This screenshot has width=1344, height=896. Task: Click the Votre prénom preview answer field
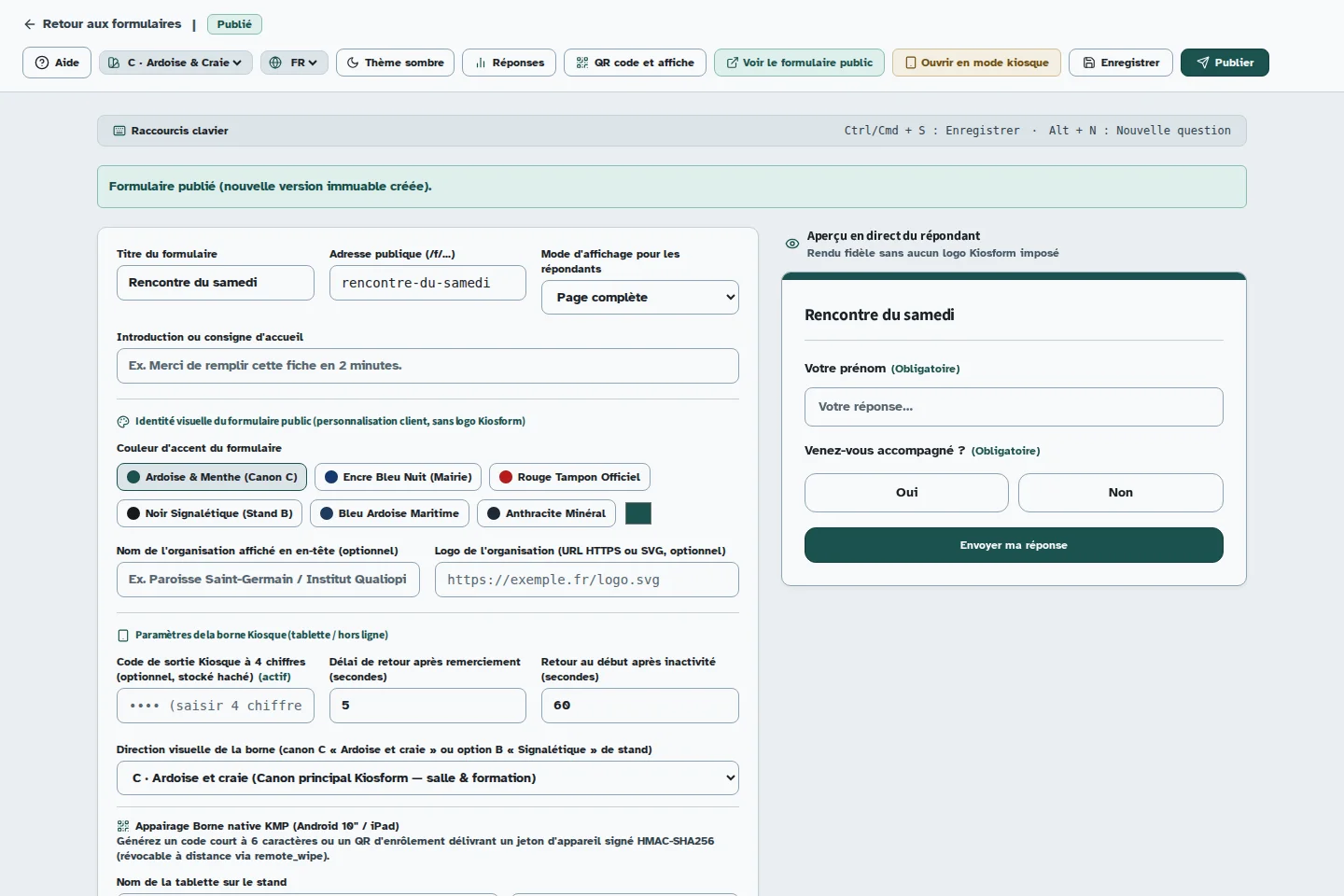coord(1014,407)
